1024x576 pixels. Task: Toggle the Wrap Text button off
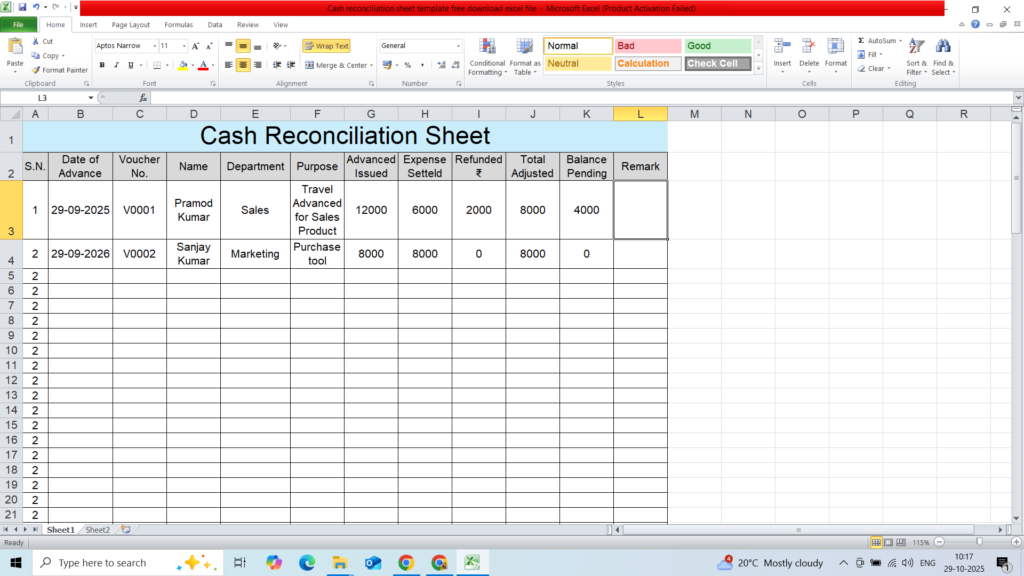point(326,46)
